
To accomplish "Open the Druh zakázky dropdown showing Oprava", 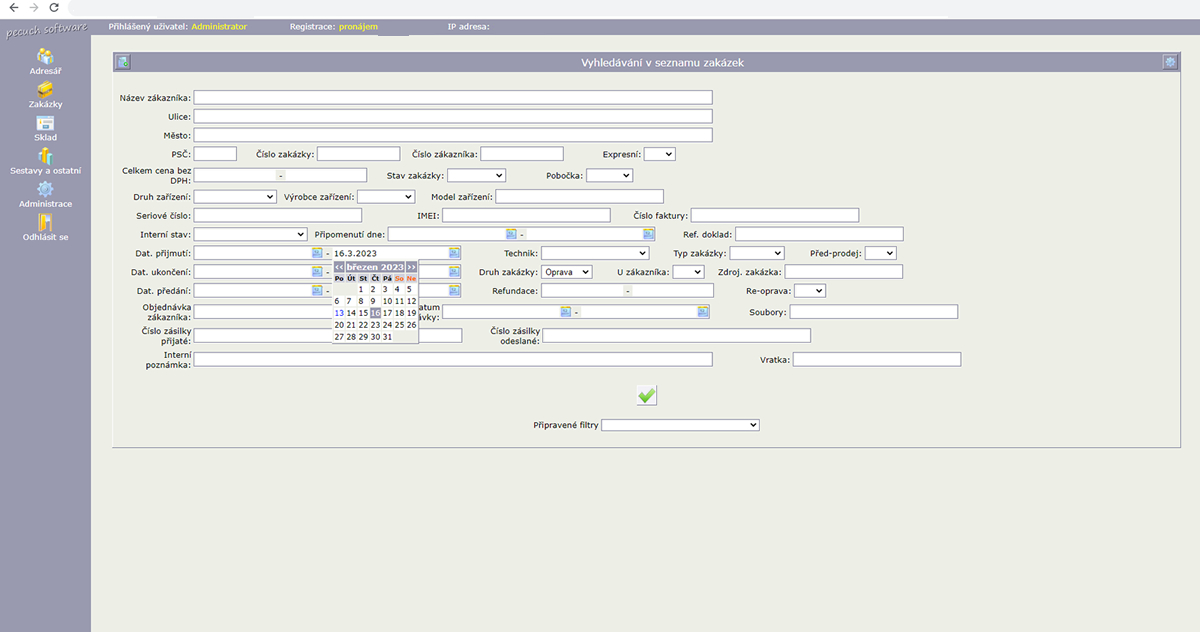I will (x=567, y=272).
